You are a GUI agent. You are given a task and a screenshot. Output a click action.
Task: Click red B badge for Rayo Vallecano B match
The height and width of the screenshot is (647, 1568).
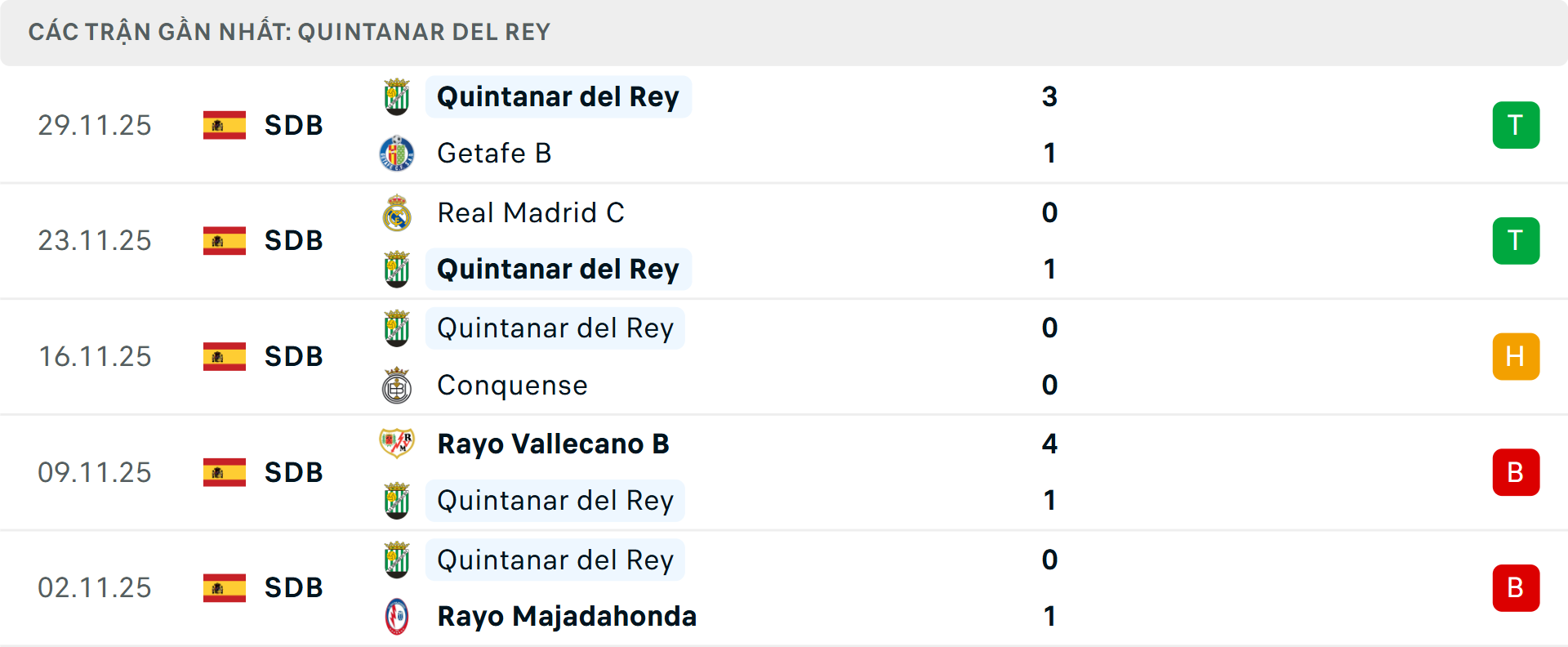(x=1516, y=472)
